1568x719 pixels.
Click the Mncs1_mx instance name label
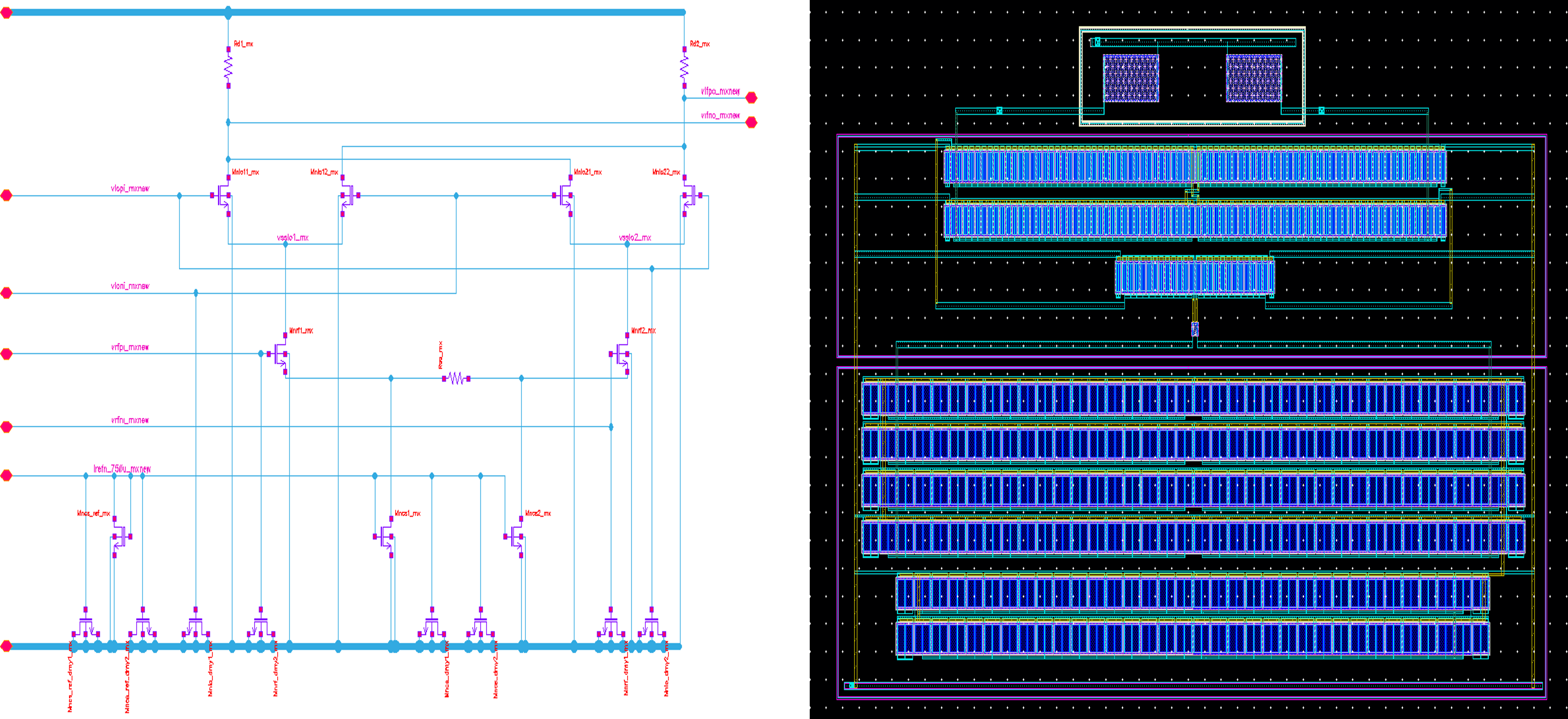[x=407, y=513]
